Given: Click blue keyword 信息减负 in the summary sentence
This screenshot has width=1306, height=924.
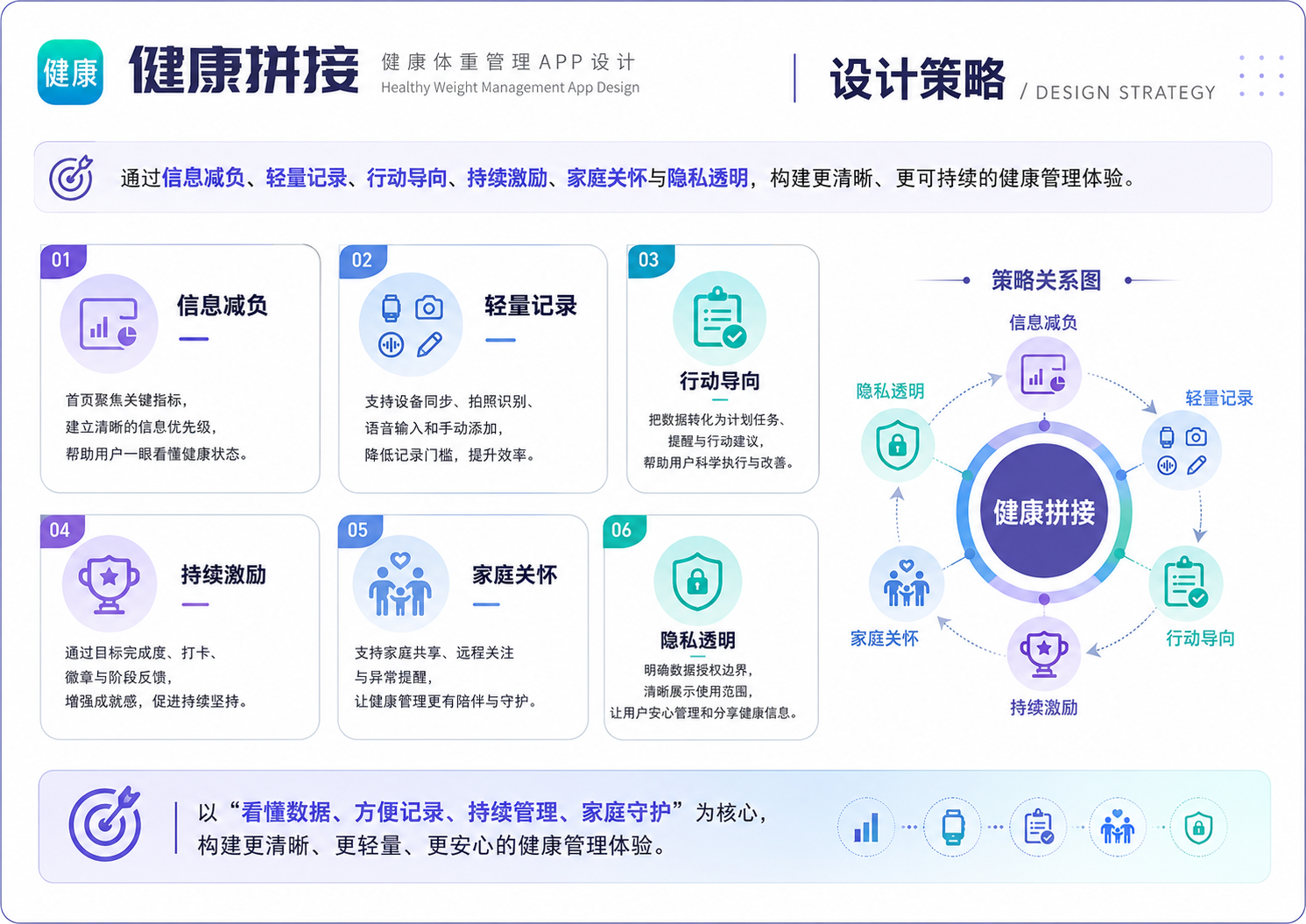Looking at the screenshot, I should (x=203, y=178).
